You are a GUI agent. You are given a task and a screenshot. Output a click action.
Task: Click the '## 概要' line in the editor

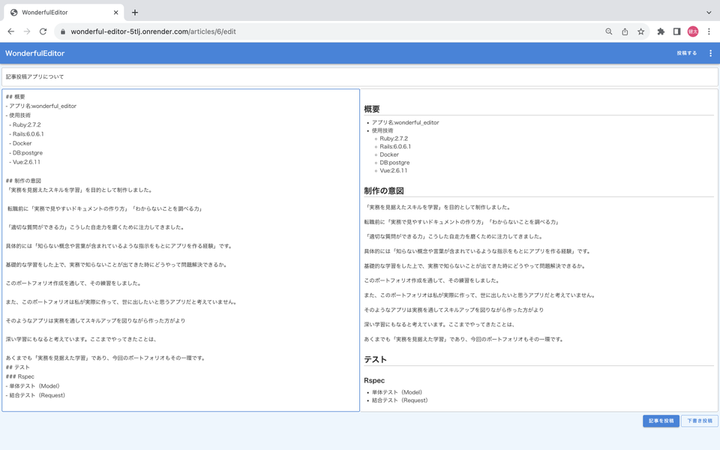coord(15,97)
